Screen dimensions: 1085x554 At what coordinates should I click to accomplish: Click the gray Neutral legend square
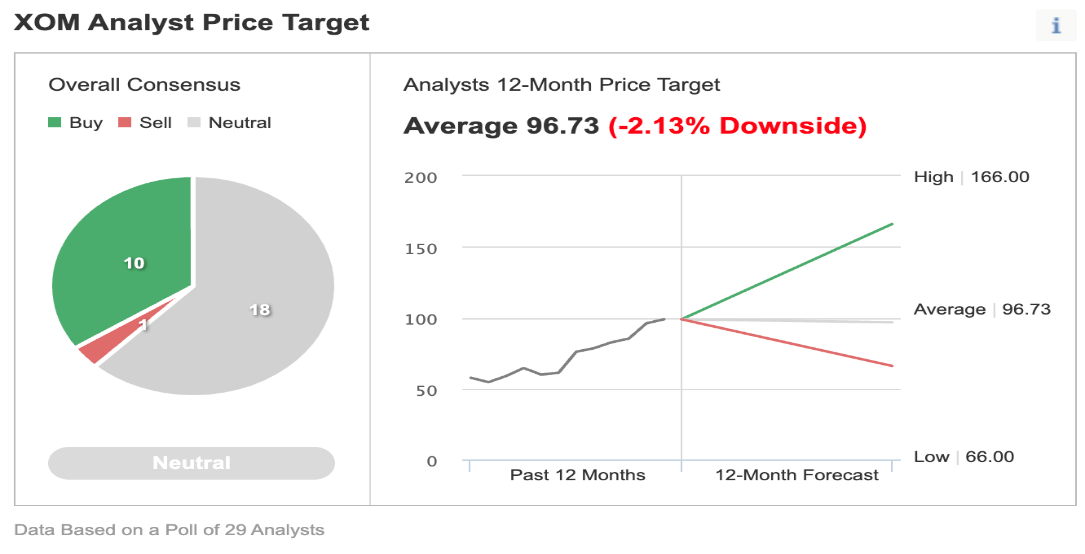[x=194, y=123]
